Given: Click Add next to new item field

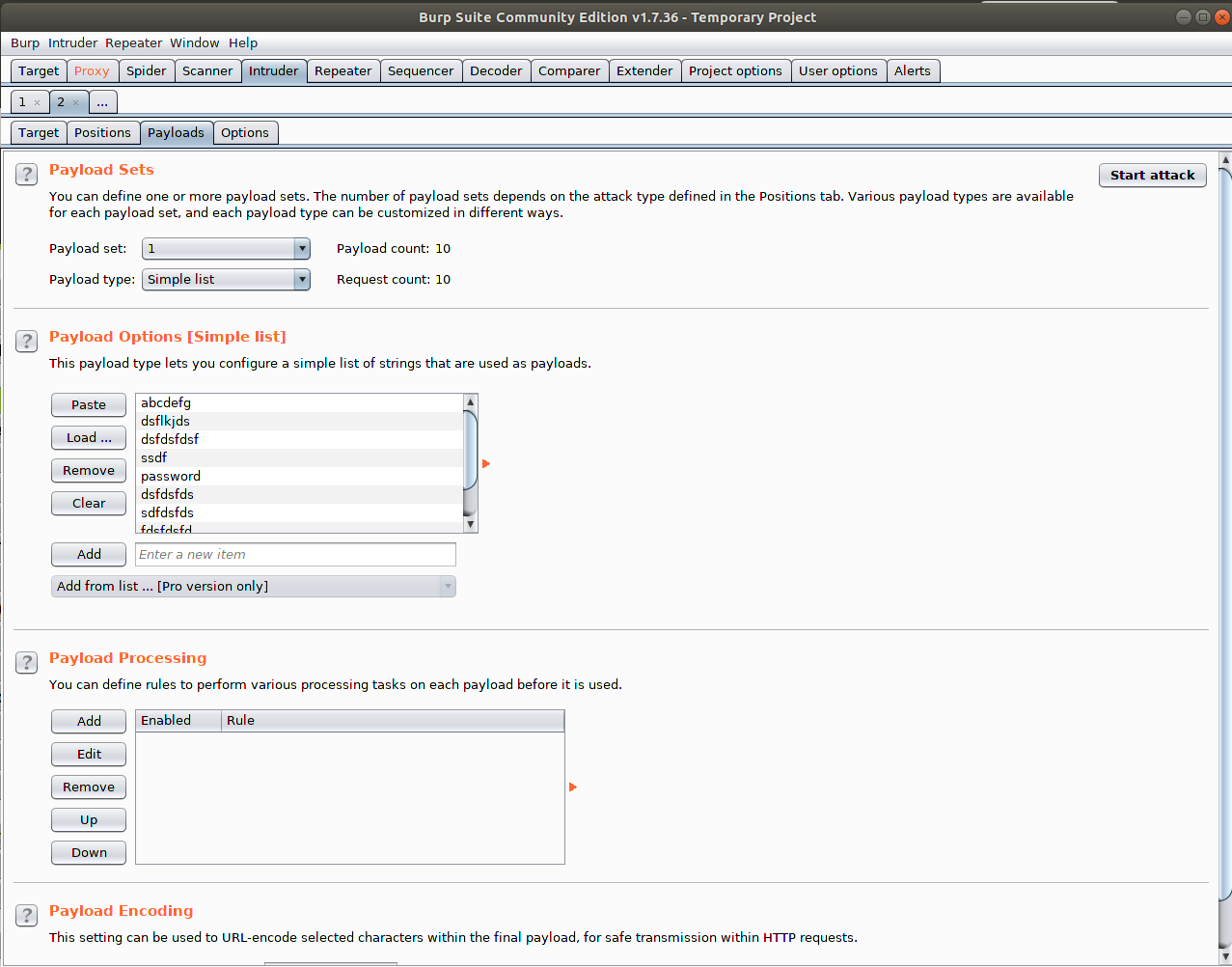Looking at the screenshot, I should click(x=89, y=555).
